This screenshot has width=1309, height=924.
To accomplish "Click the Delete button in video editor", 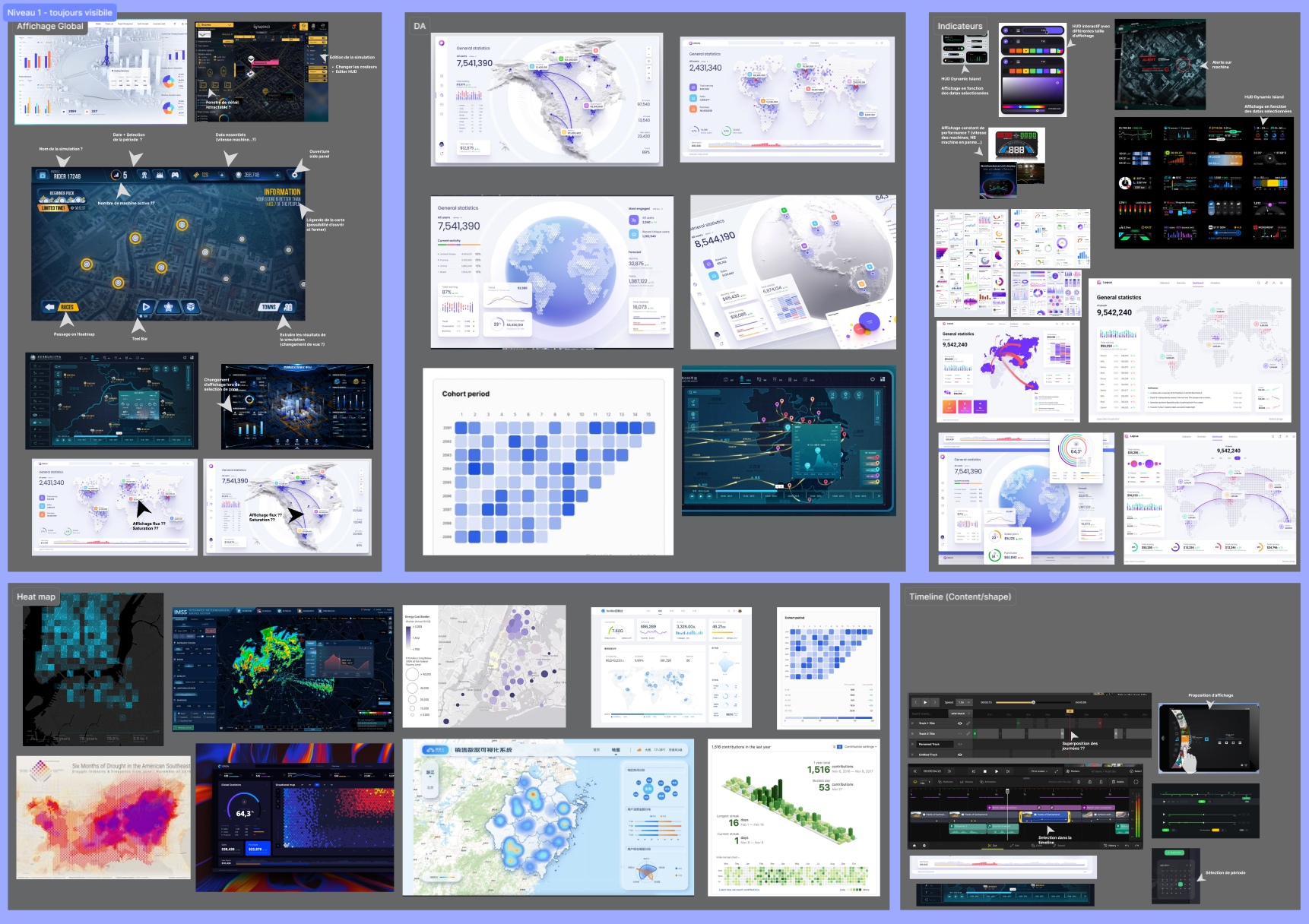I will coord(1117,782).
